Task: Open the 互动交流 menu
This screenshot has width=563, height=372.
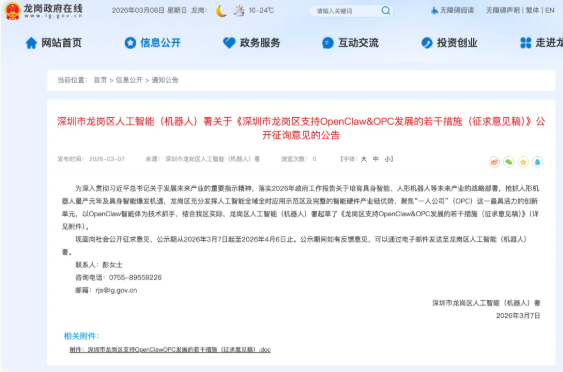Action: 358,43
